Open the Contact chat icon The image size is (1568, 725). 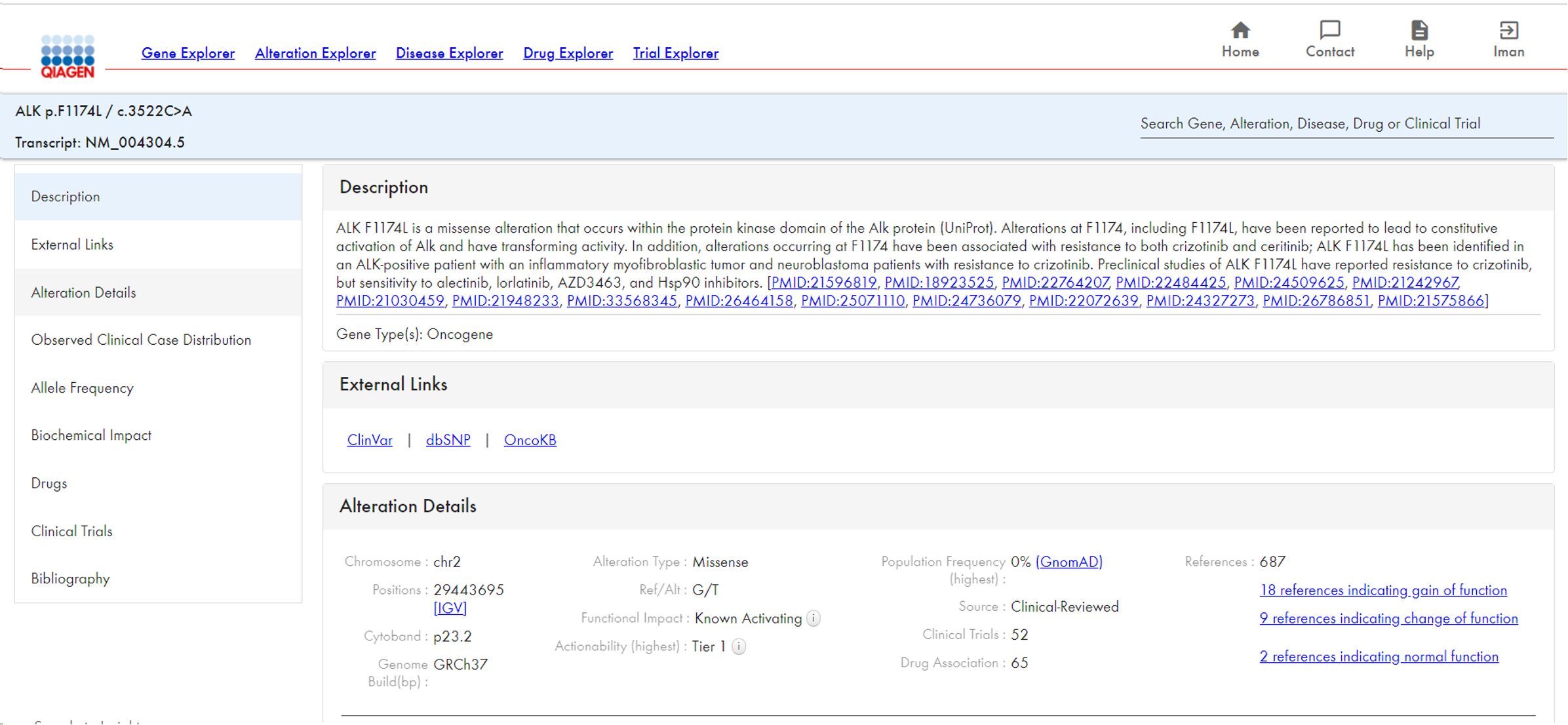tap(1329, 30)
